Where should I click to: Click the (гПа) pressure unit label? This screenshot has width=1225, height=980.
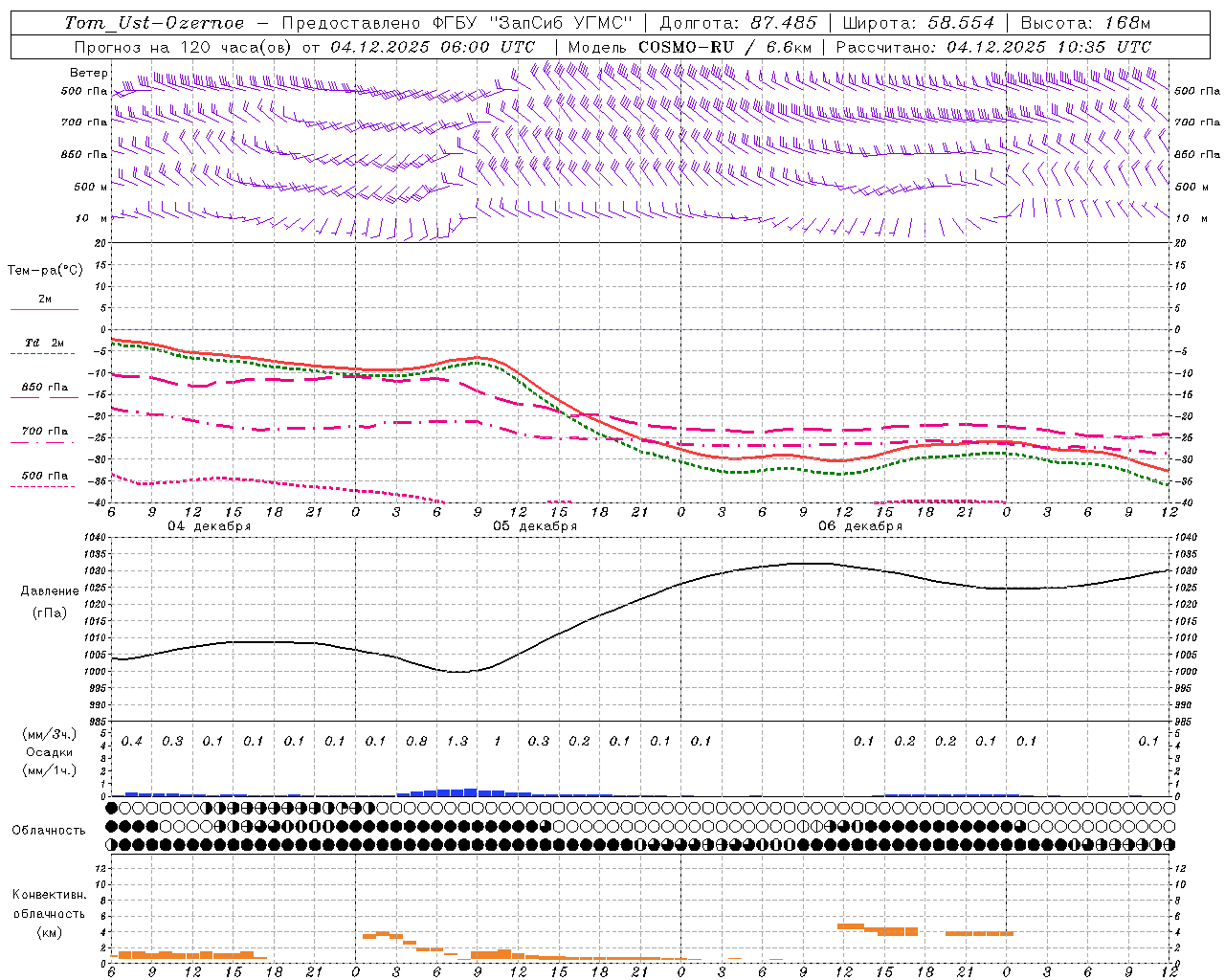tap(50, 612)
